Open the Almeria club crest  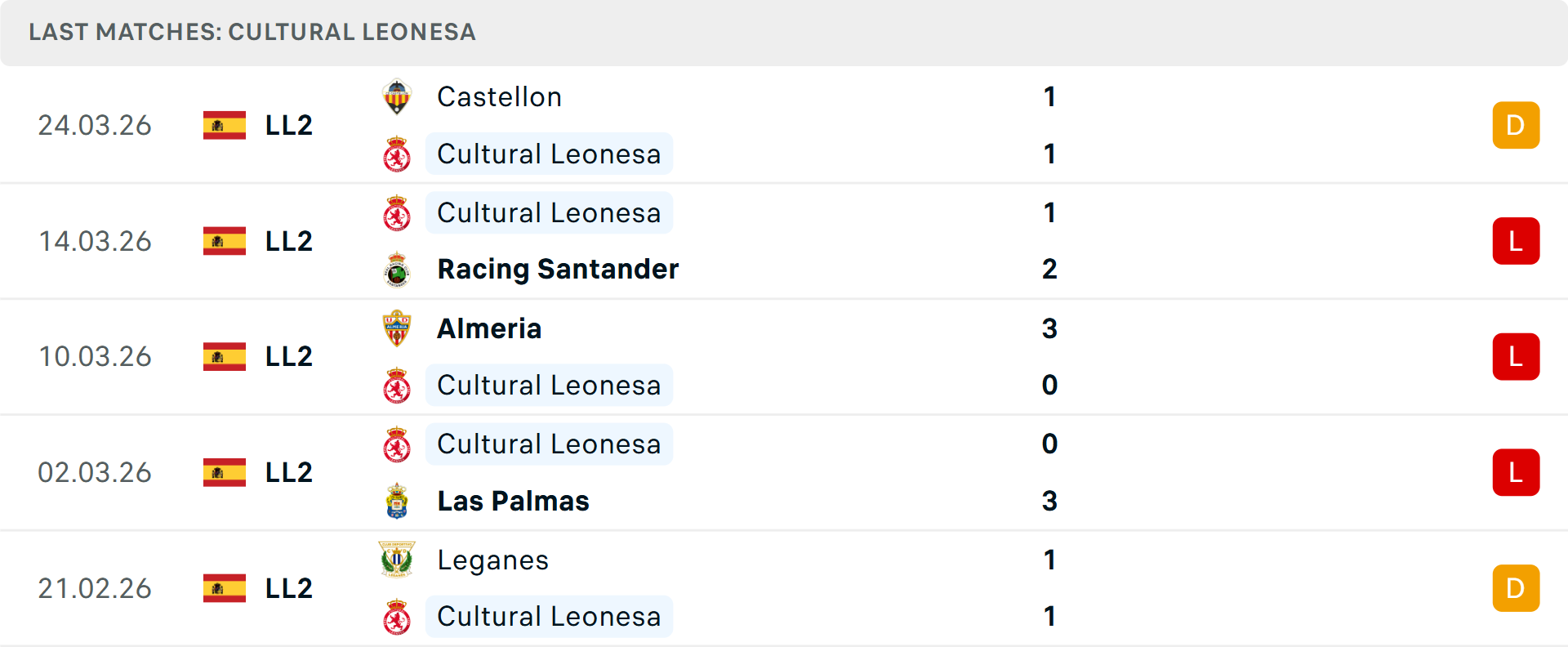tap(398, 328)
